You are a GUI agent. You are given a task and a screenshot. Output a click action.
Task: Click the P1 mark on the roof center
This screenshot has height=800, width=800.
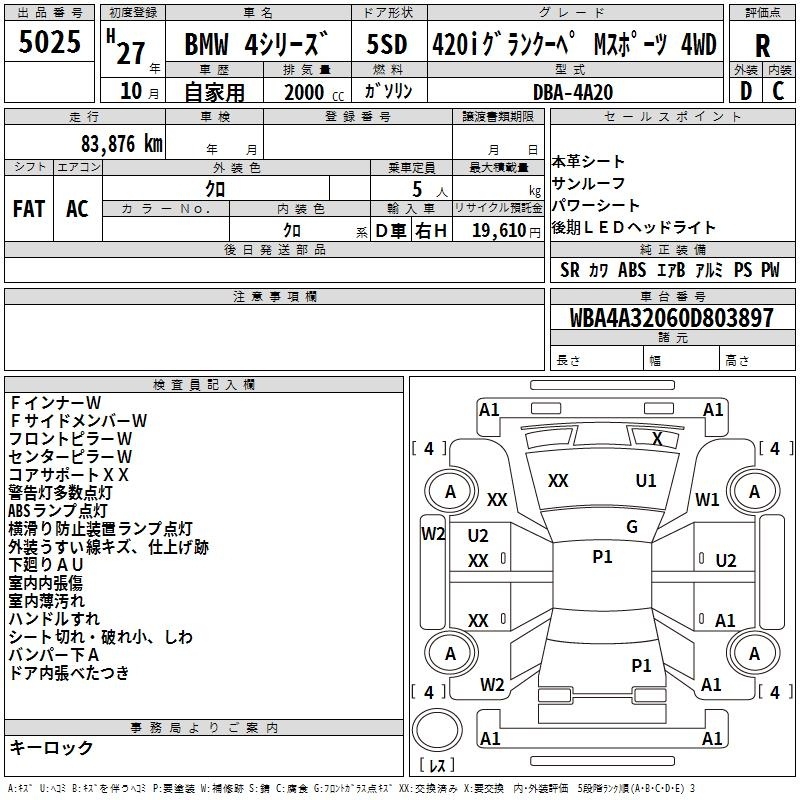click(602, 557)
